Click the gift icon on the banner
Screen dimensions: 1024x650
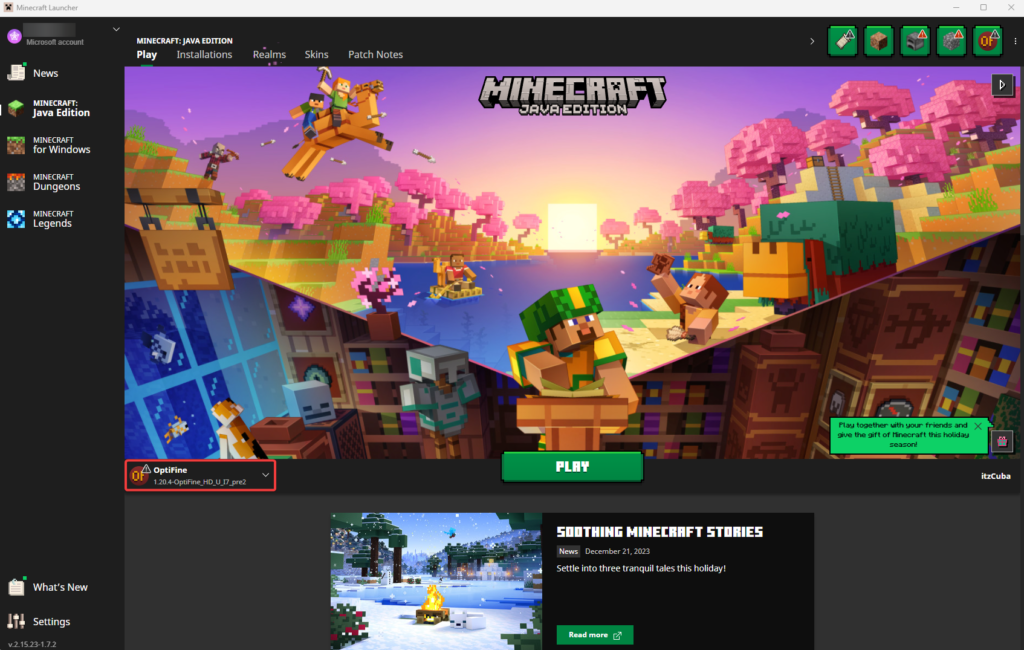tap(1001, 441)
